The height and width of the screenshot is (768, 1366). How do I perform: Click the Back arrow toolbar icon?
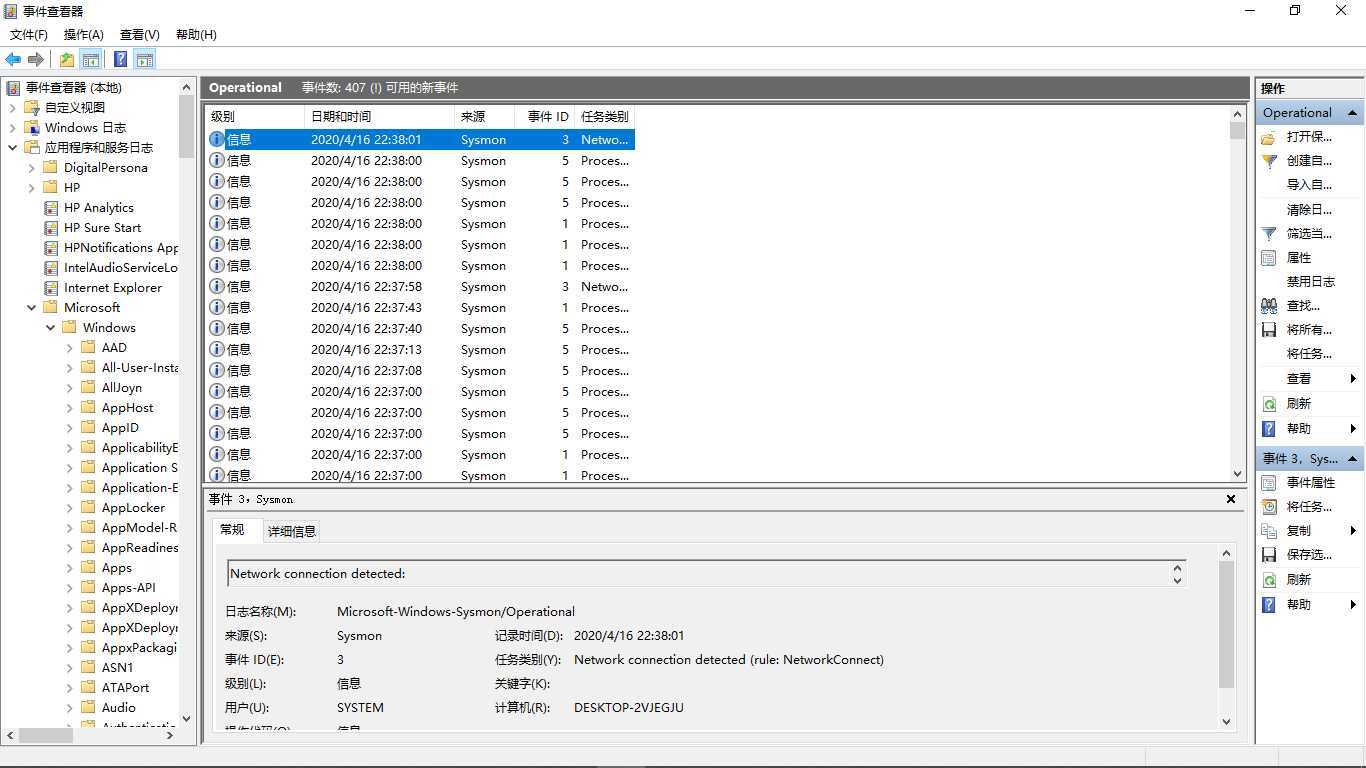click(13, 60)
